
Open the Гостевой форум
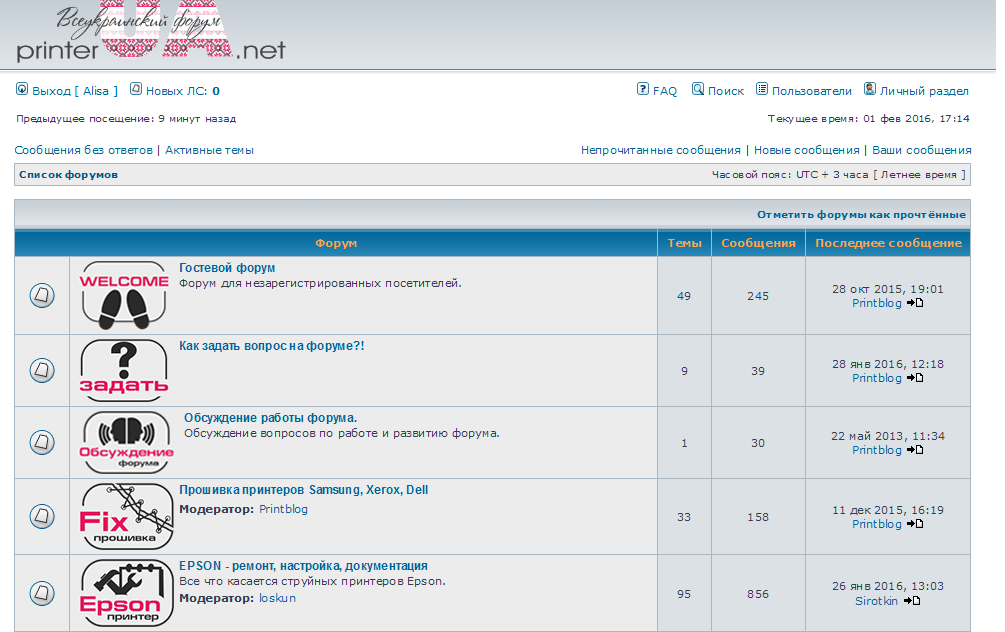[227, 268]
